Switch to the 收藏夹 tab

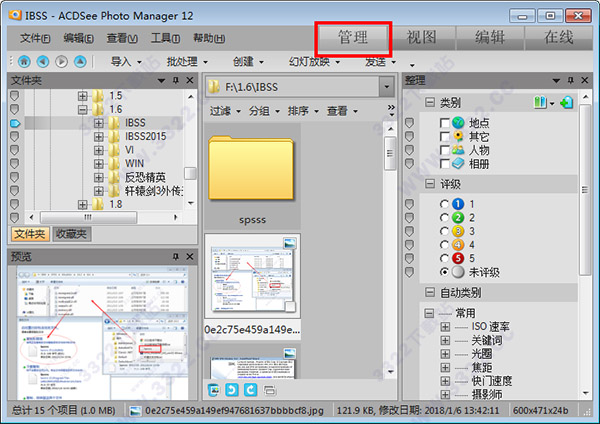pyautogui.click(x=71, y=234)
